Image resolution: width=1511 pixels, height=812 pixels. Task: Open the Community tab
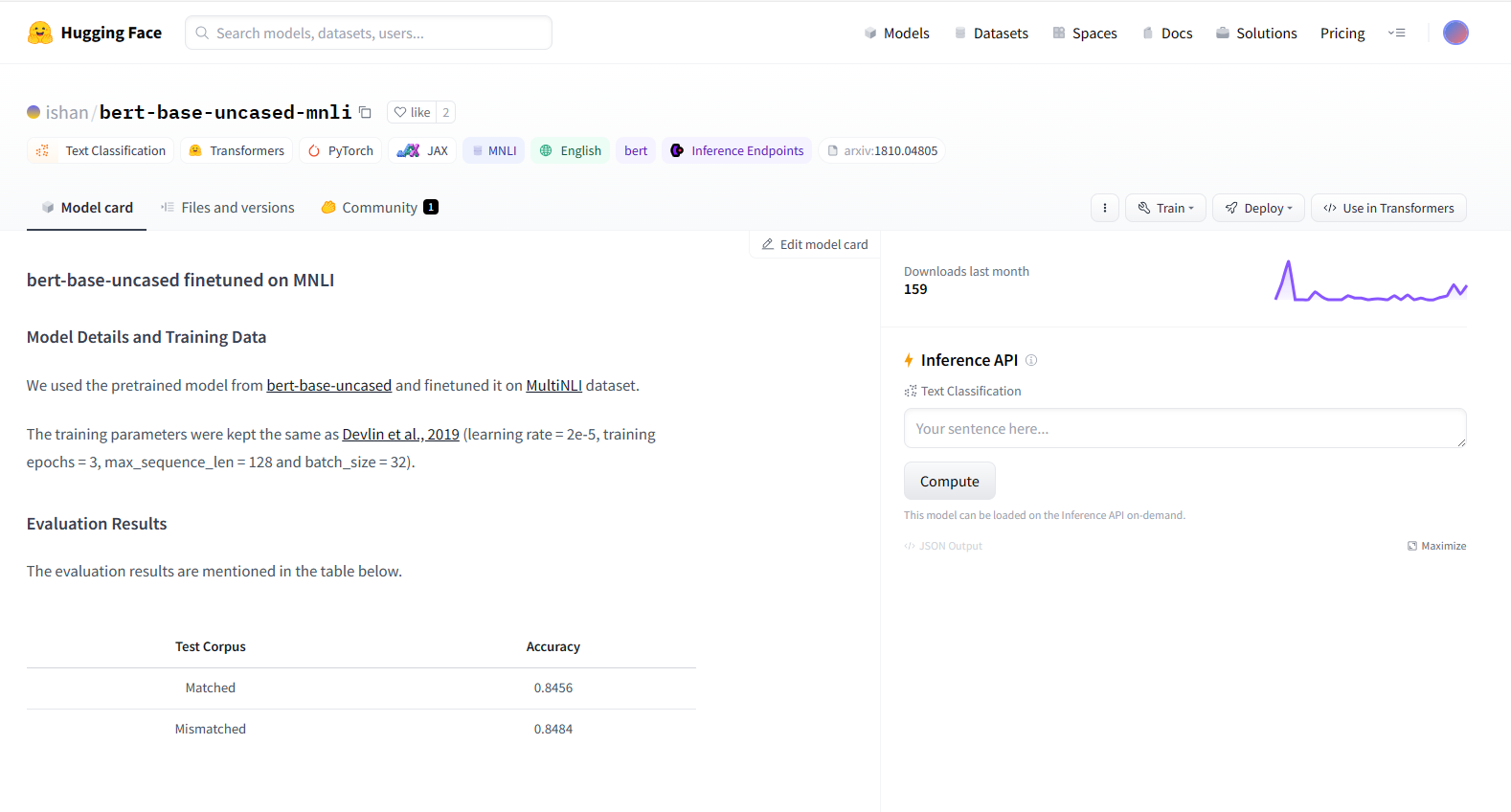pos(379,208)
